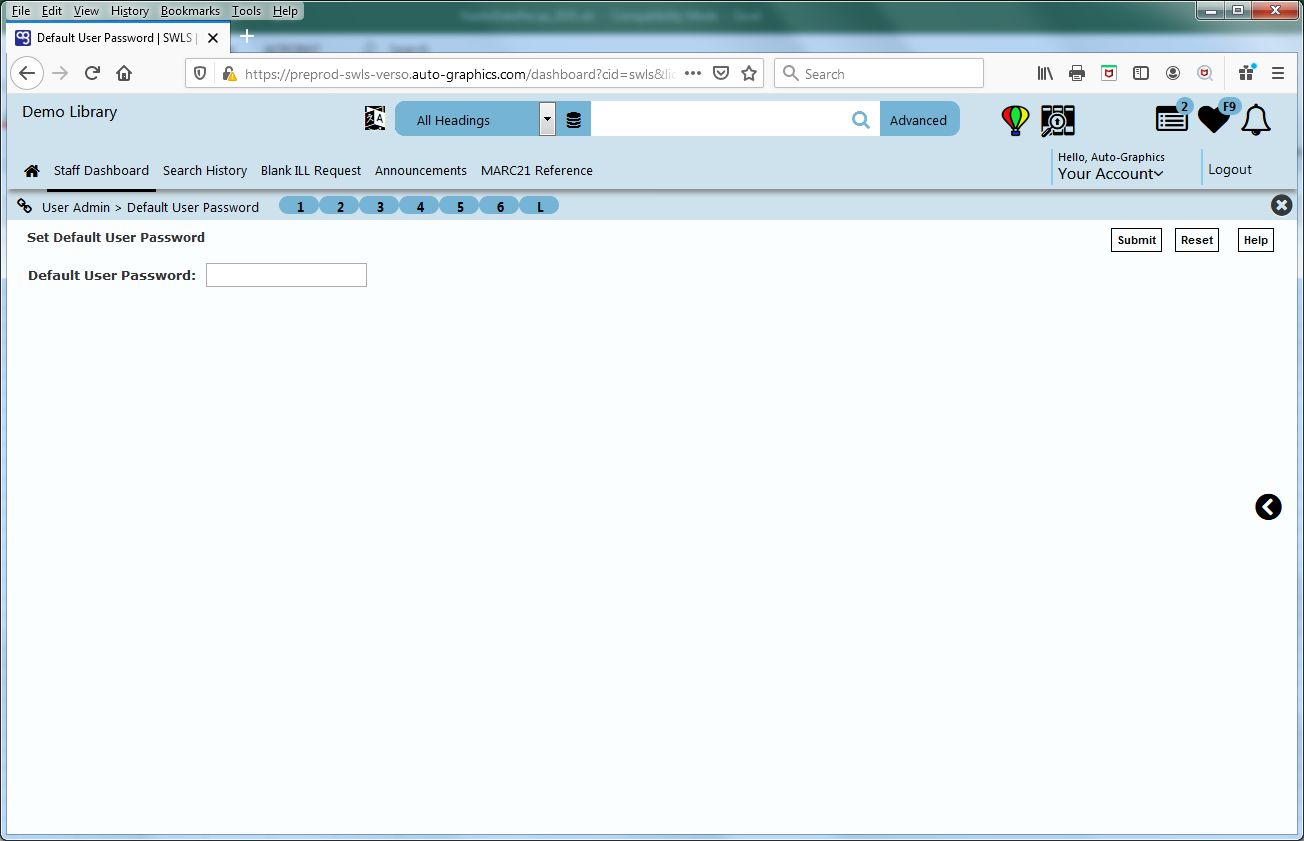Click the magnifier search icon in search bar
1304x841 pixels.
tap(860, 120)
